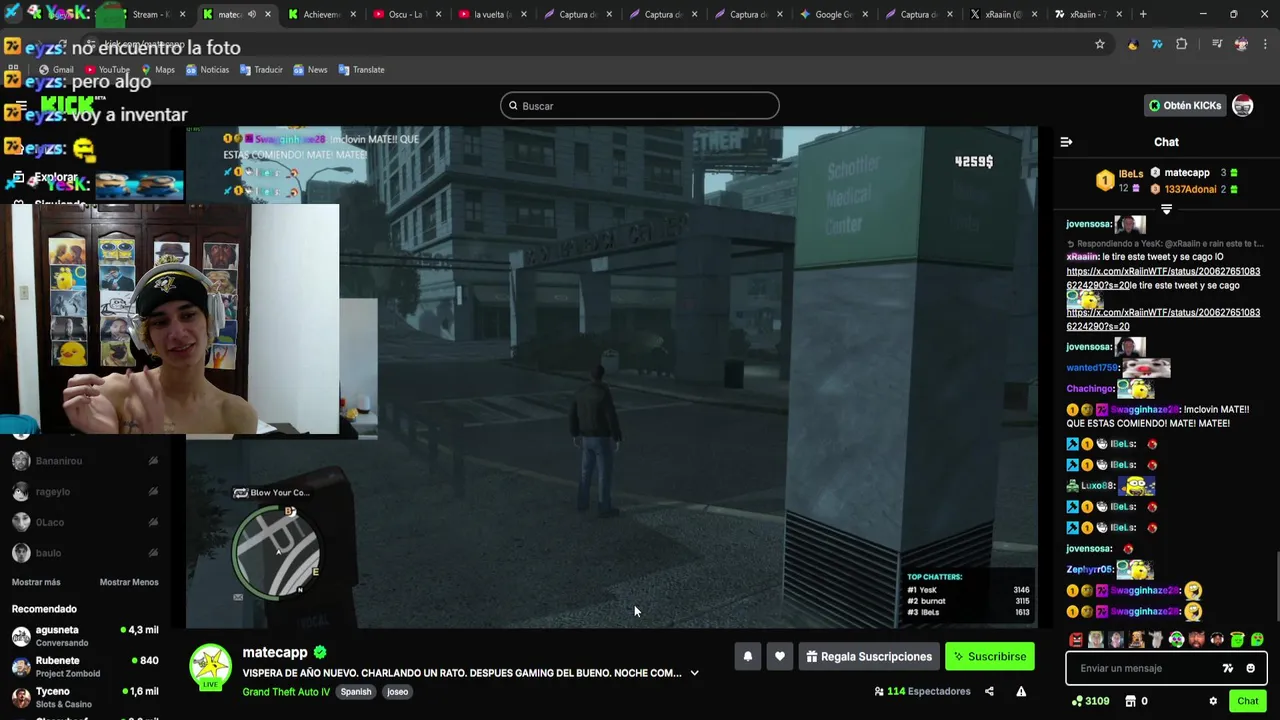Open emoji picker in chat input
Viewport: 1280px width, 720px height.
click(x=1250, y=668)
